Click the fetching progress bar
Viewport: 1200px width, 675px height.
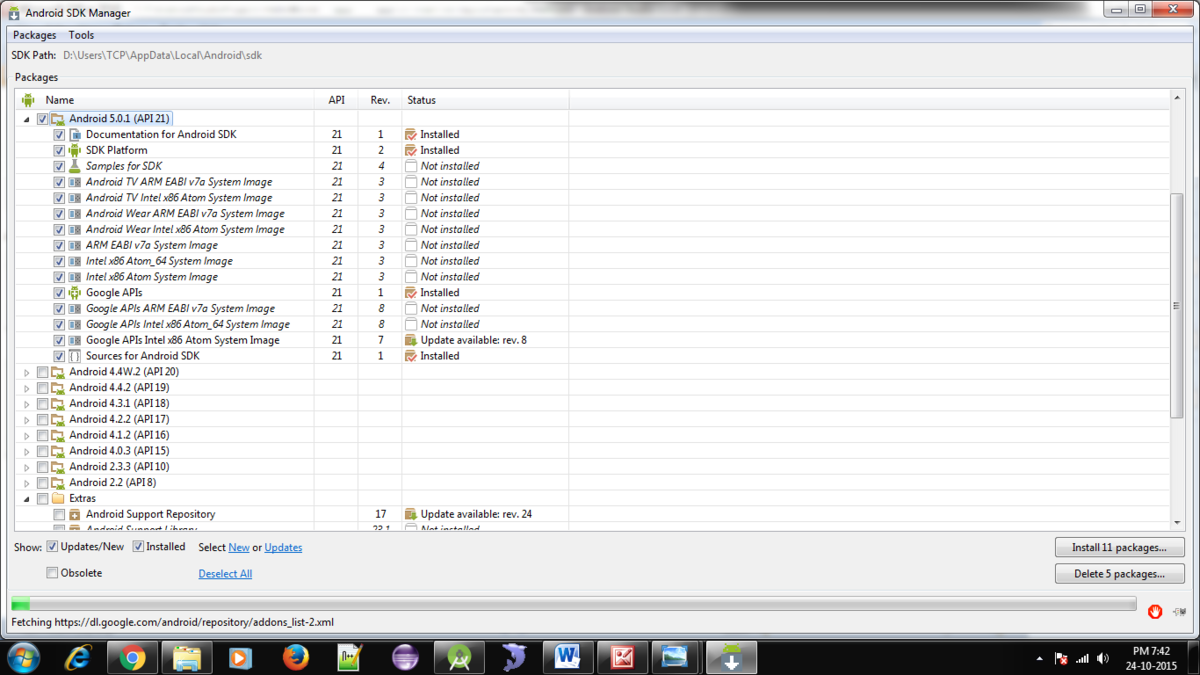[x=573, y=604]
